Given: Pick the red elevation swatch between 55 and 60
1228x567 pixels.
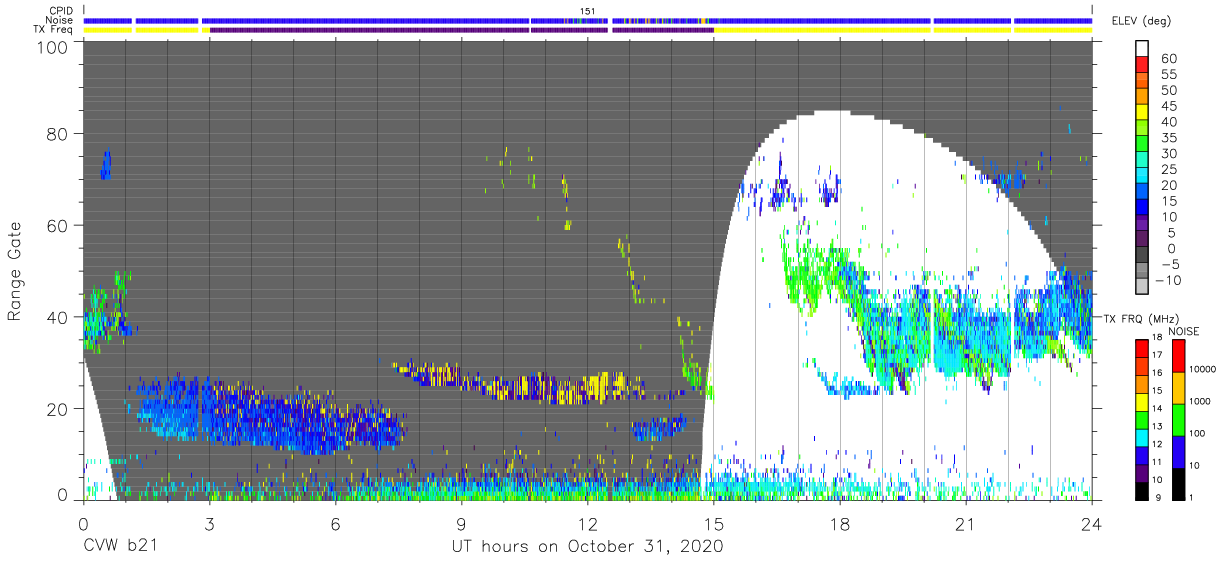Looking at the screenshot, I should click(x=1144, y=66).
